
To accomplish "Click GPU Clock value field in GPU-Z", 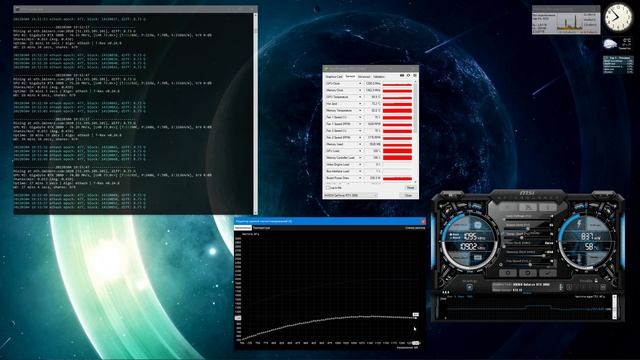I will pyautogui.click(x=373, y=83).
